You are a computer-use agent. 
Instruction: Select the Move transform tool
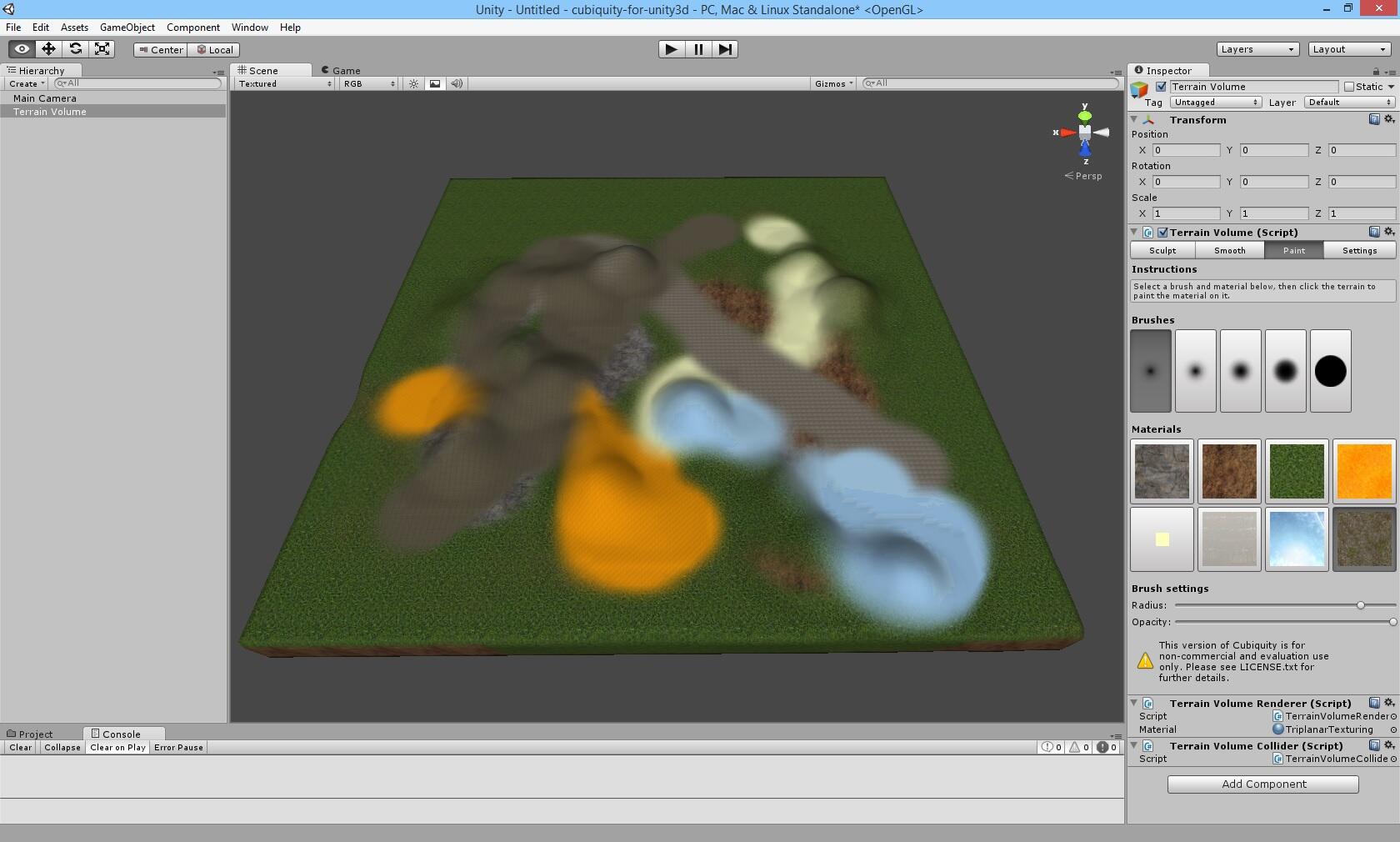49,49
